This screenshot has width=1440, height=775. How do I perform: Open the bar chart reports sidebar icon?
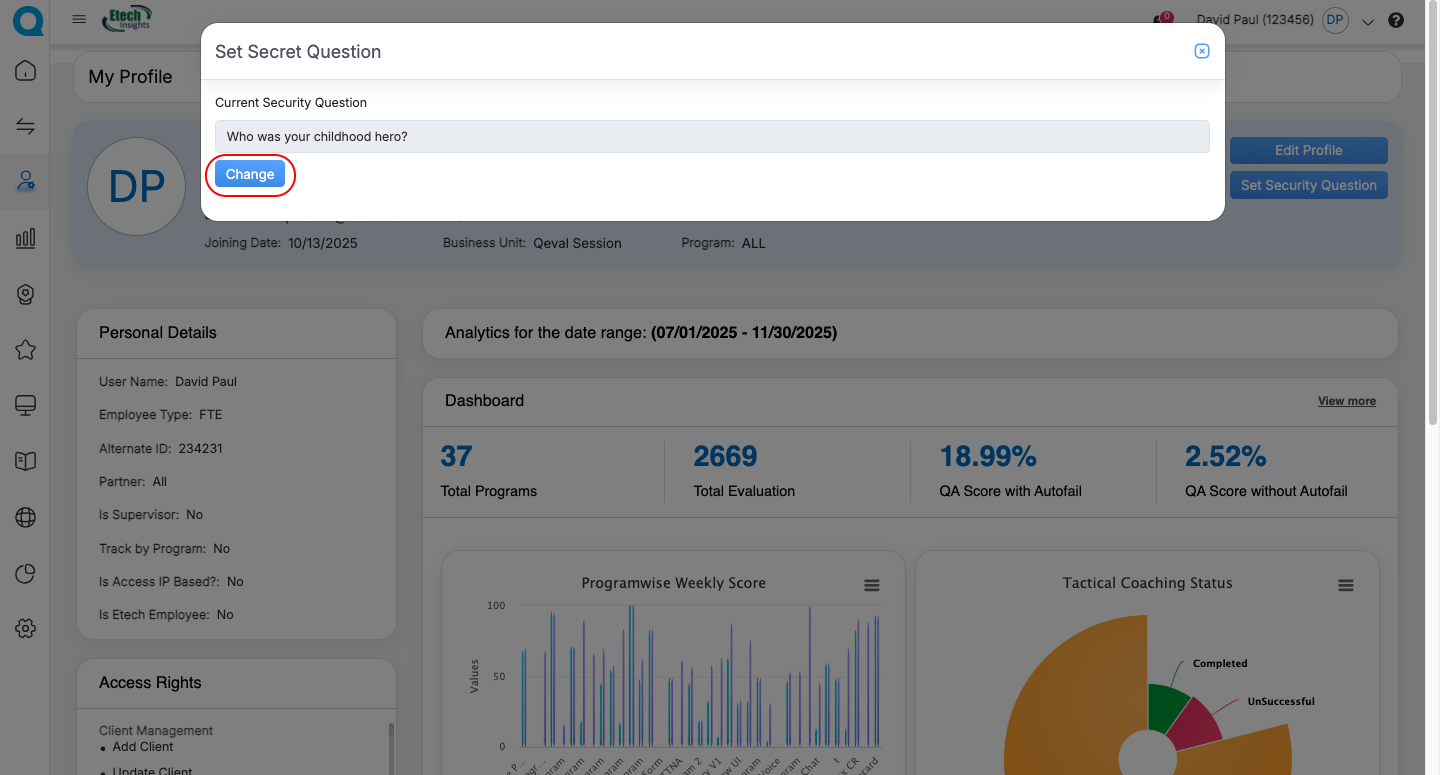[26, 238]
